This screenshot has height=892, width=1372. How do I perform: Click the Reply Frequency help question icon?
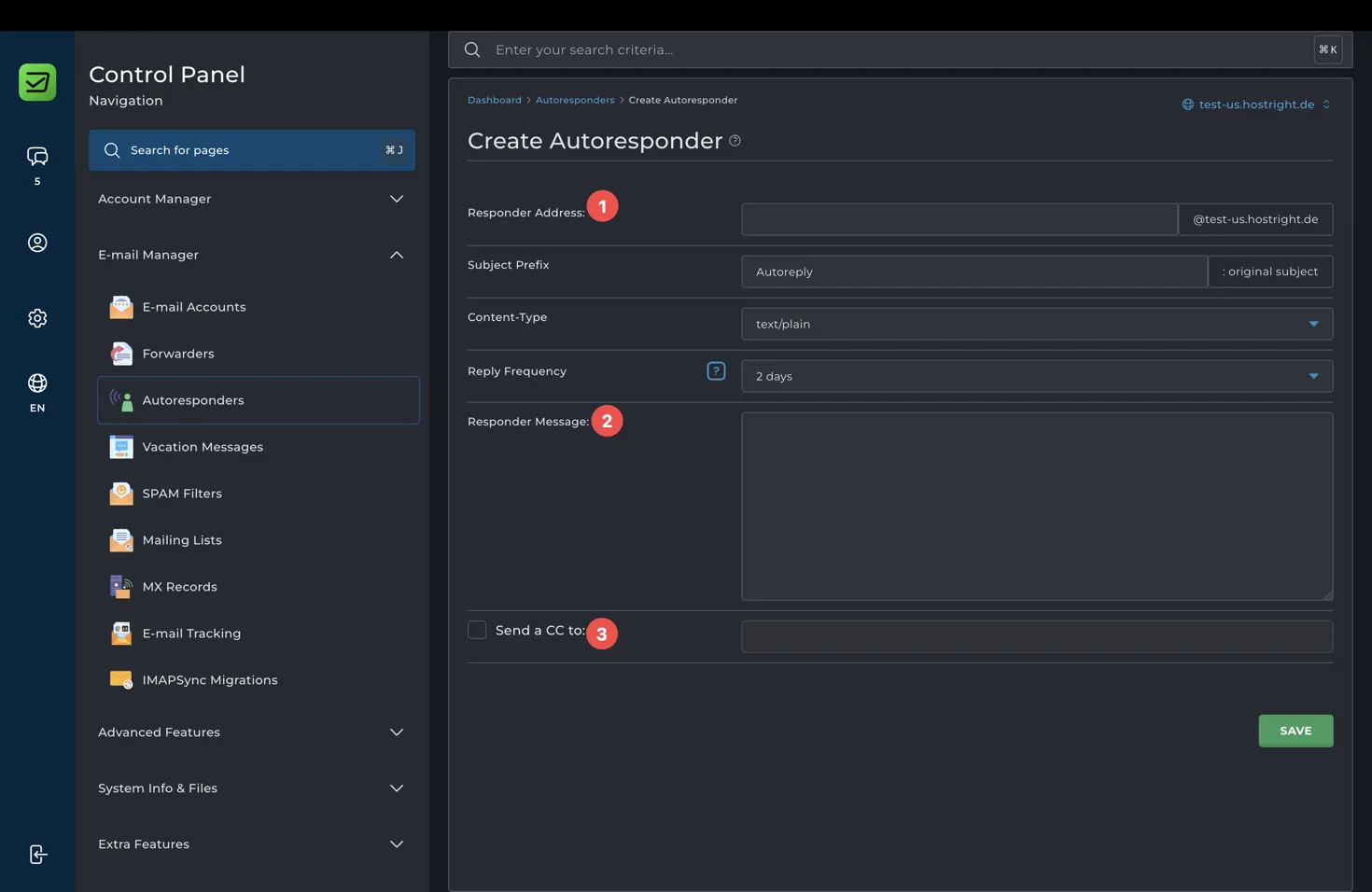716,371
